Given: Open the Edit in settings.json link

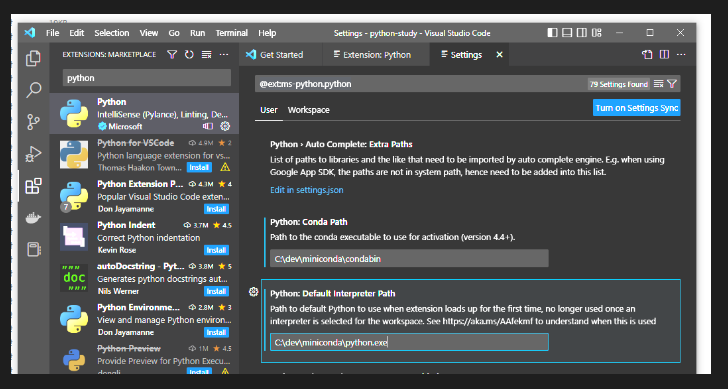Looking at the screenshot, I should pyautogui.click(x=307, y=190).
